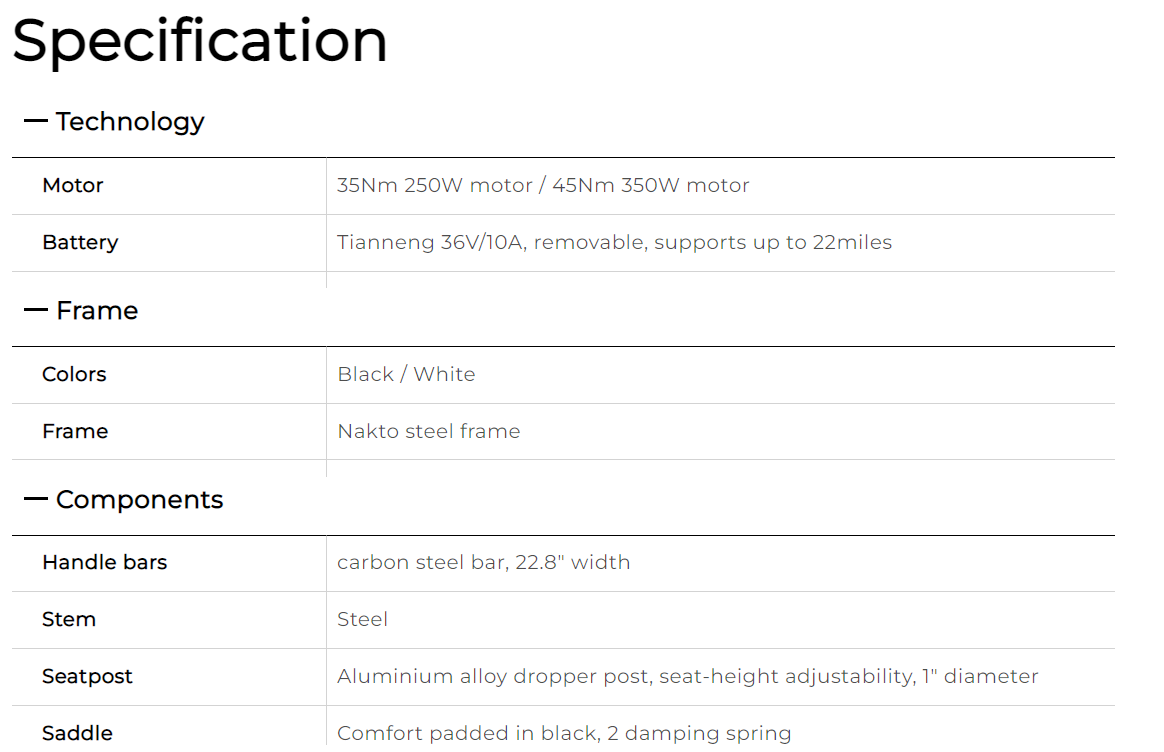Click the Specification page title
The height and width of the screenshot is (752, 1164).
coord(200,41)
